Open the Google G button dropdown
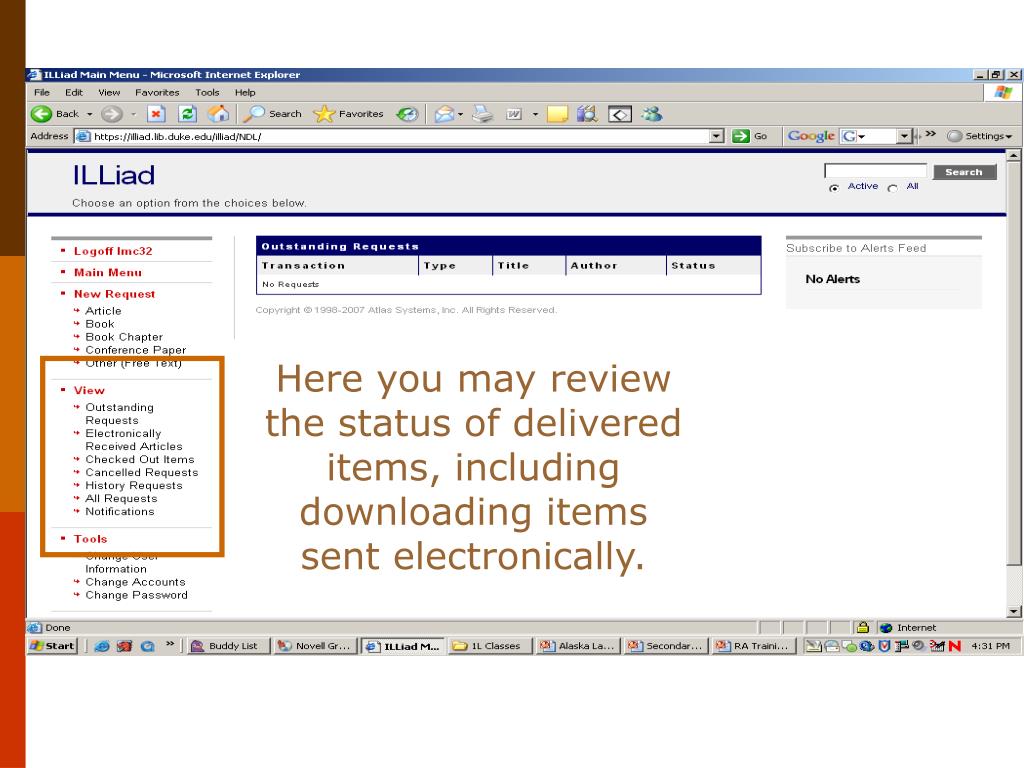Image resolution: width=1024 pixels, height=768 pixels. pyautogui.click(x=862, y=136)
